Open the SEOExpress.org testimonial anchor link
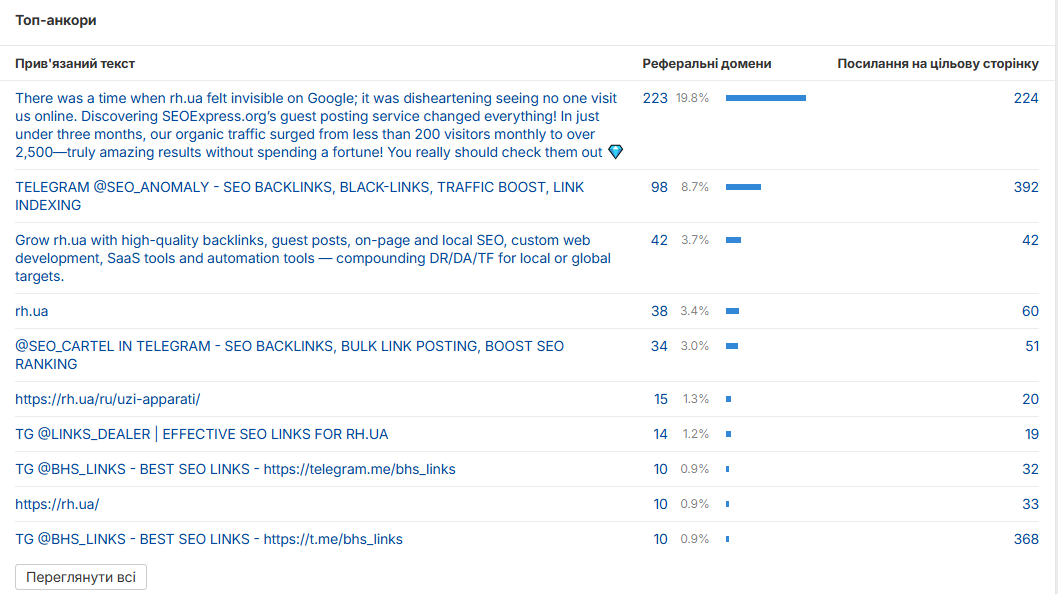 (x=318, y=125)
